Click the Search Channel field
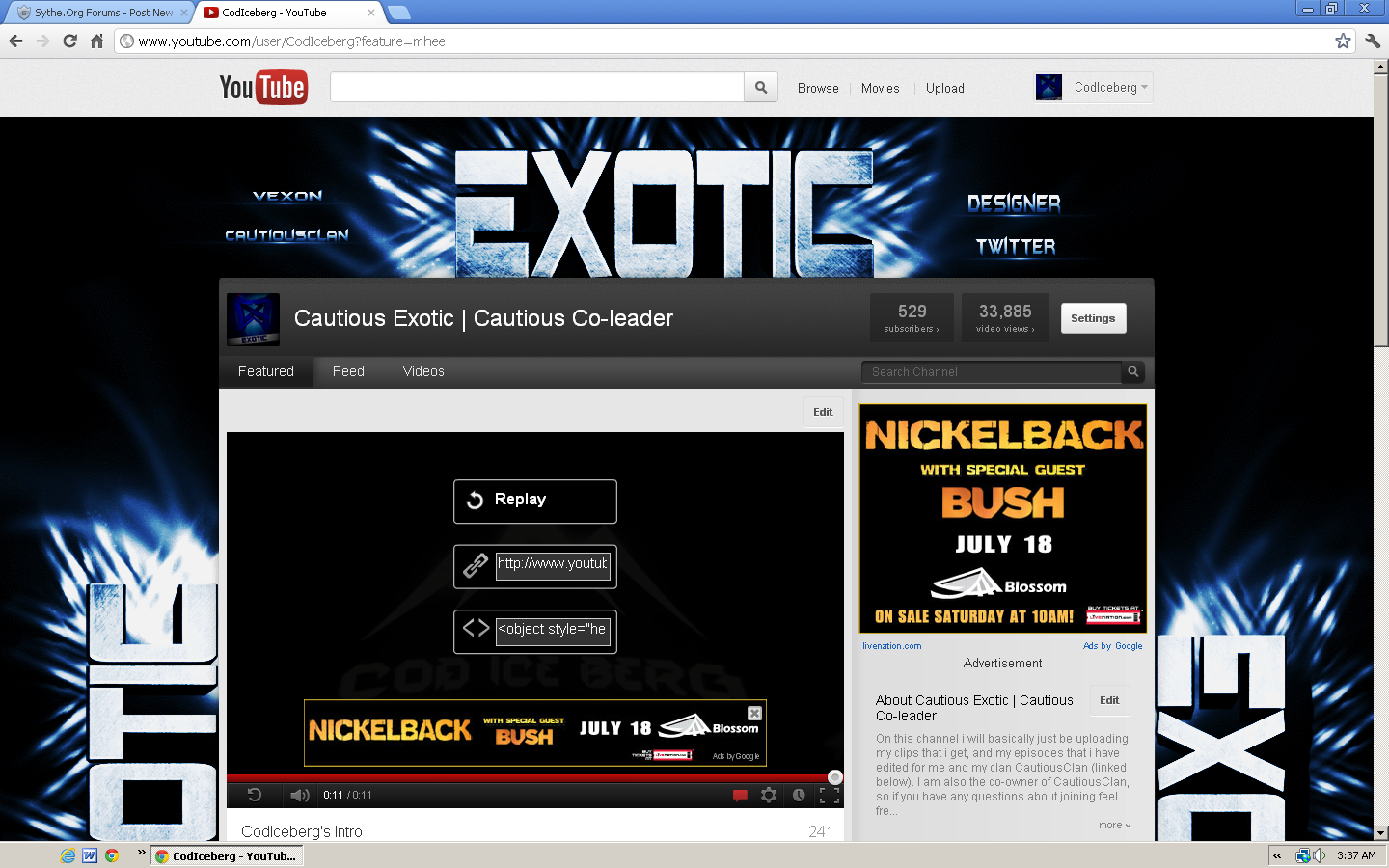 992,371
